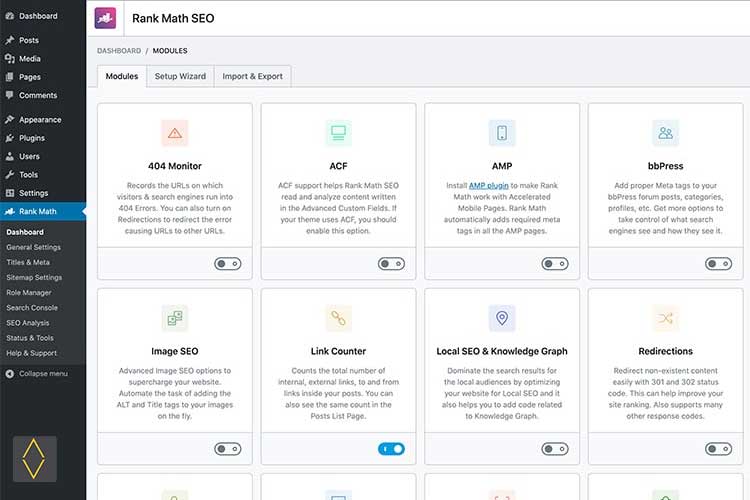This screenshot has width=750, height=500.
Task: Click the Comments bubble icon
Action: pos(9,95)
